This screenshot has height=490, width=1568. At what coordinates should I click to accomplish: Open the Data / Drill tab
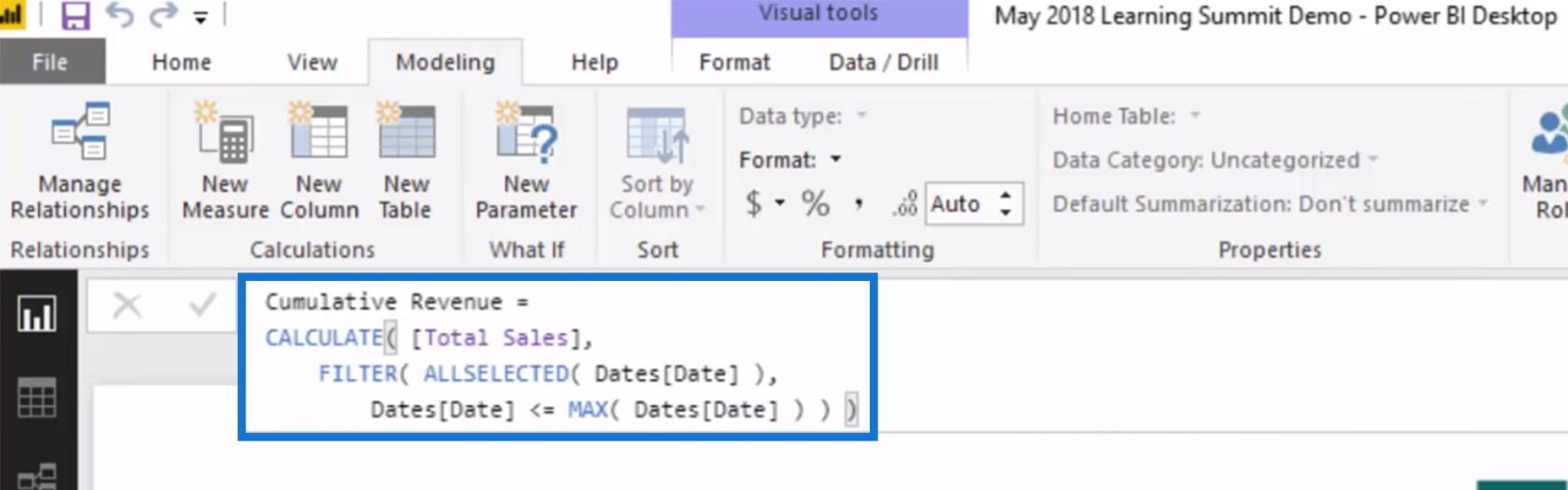click(x=883, y=63)
